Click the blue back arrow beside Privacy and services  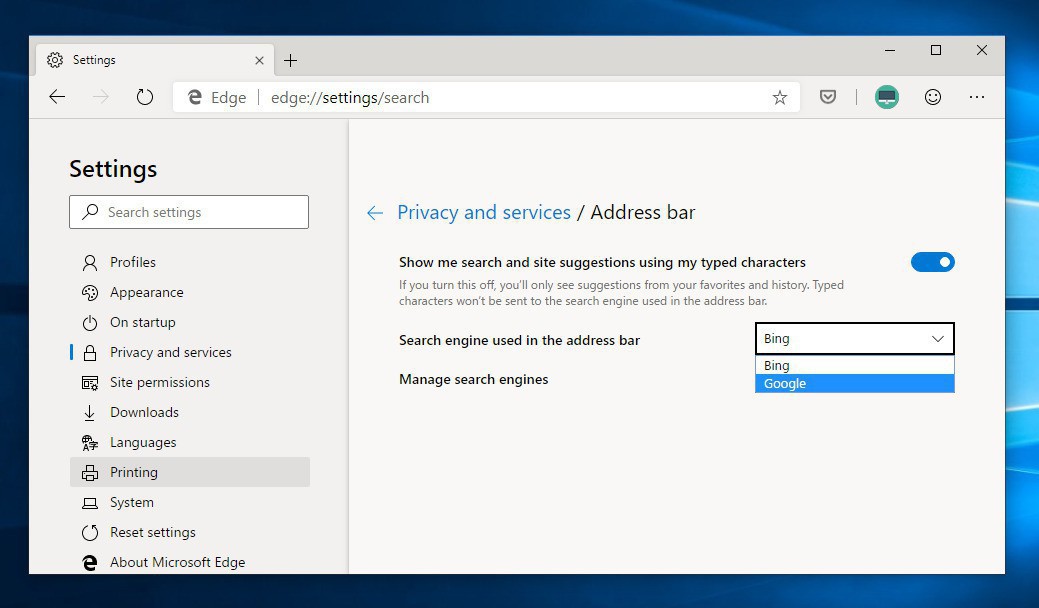[x=375, y=213]
